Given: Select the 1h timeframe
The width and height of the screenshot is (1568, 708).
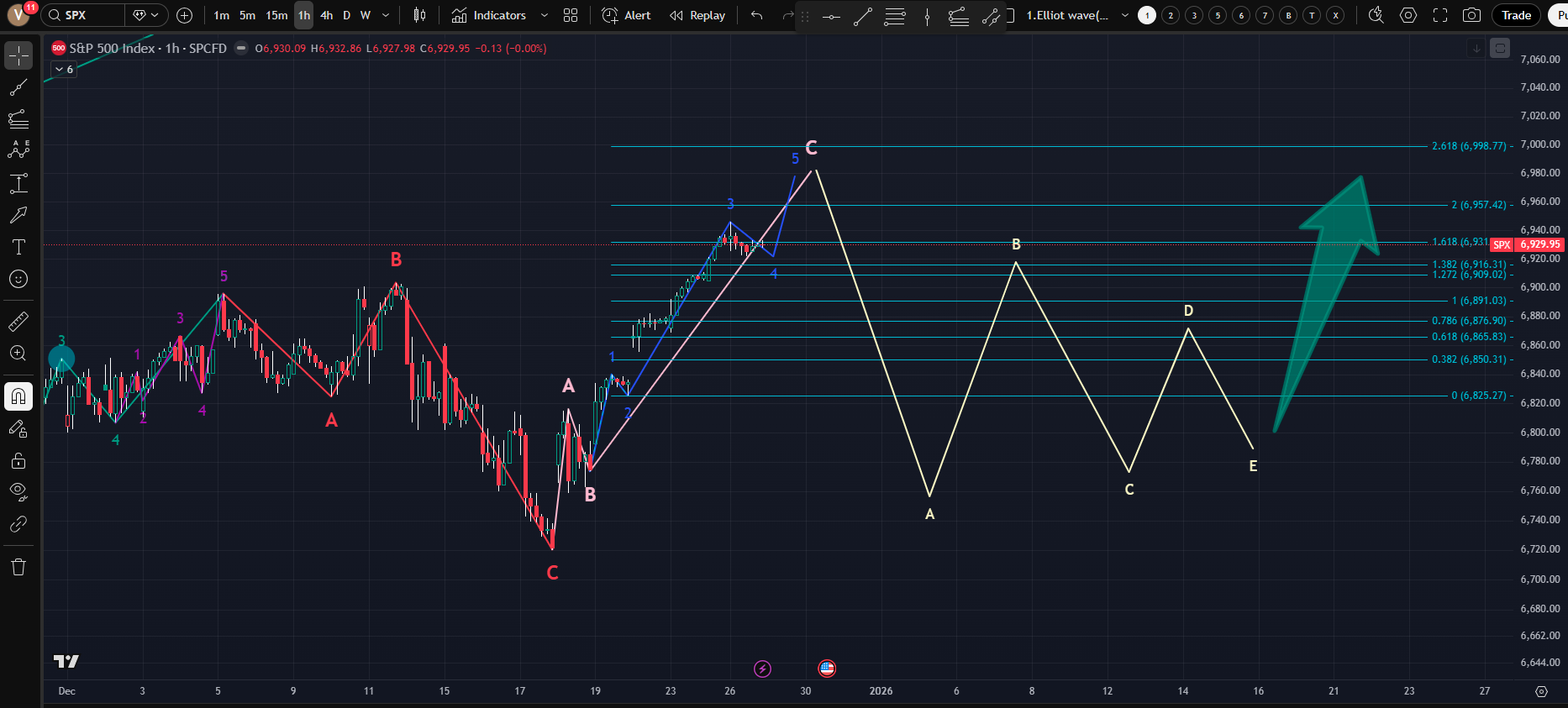Looking at the screenshot, I should (304, 15).
